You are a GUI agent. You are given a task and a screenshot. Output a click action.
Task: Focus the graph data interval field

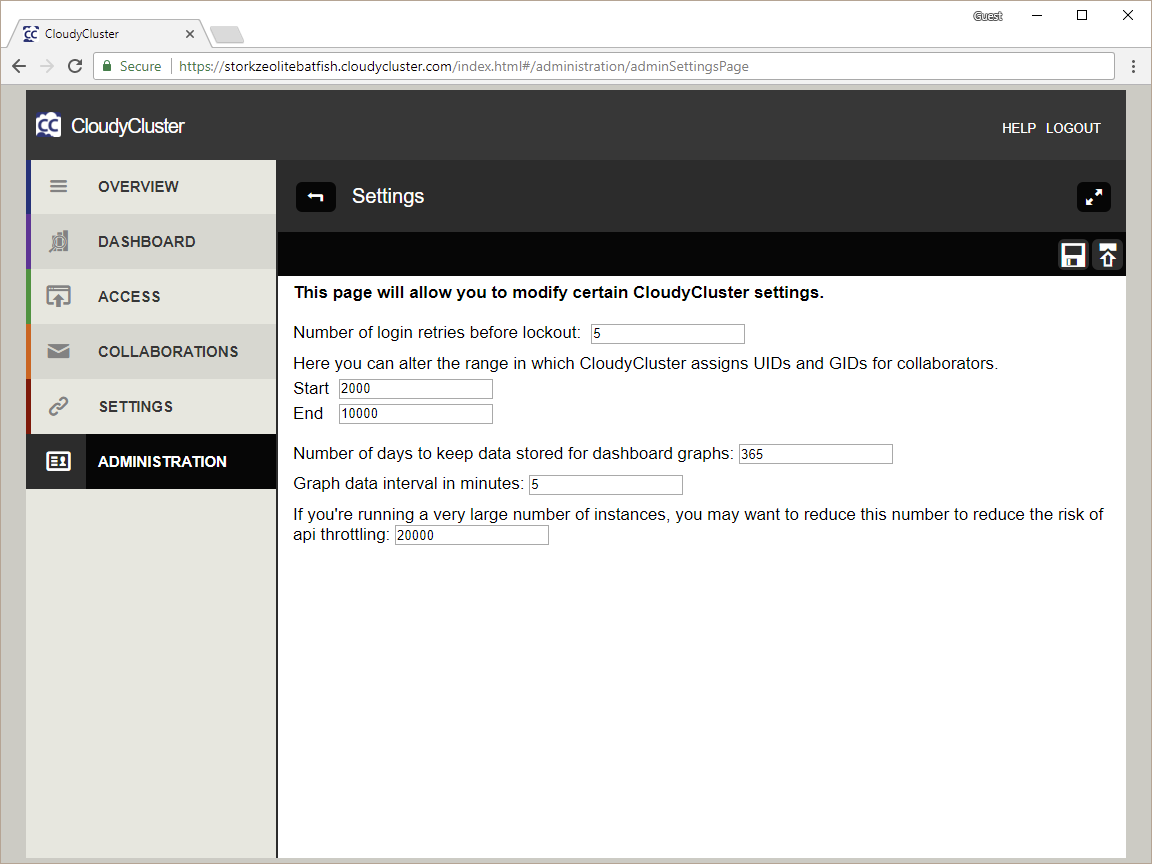pos(606,484)
